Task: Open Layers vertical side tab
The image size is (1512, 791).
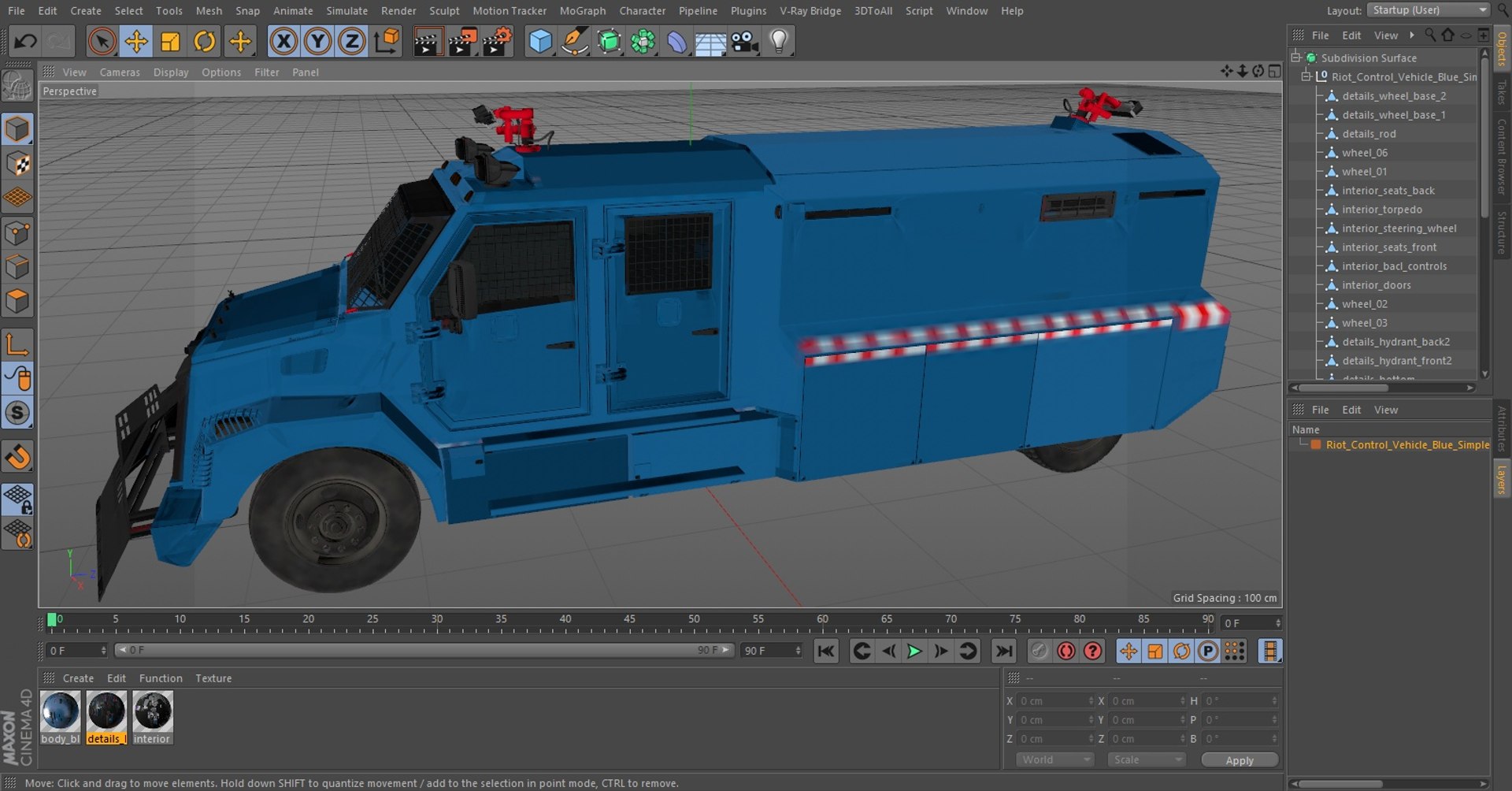Action: (1502, 479)
